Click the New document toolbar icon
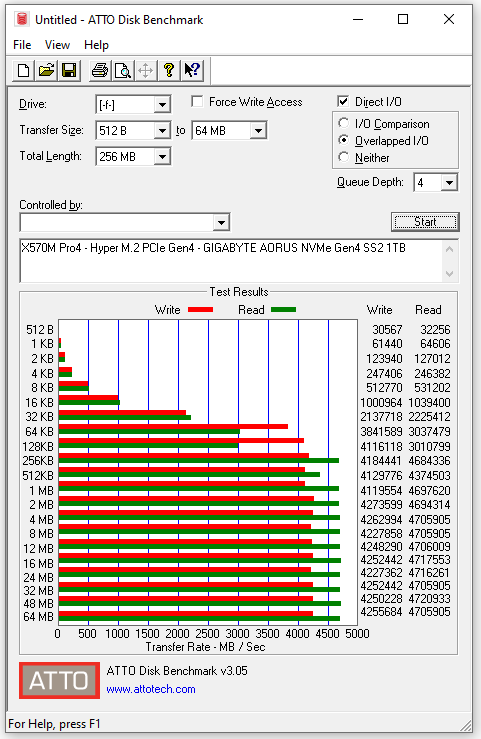 coord(23,71)
